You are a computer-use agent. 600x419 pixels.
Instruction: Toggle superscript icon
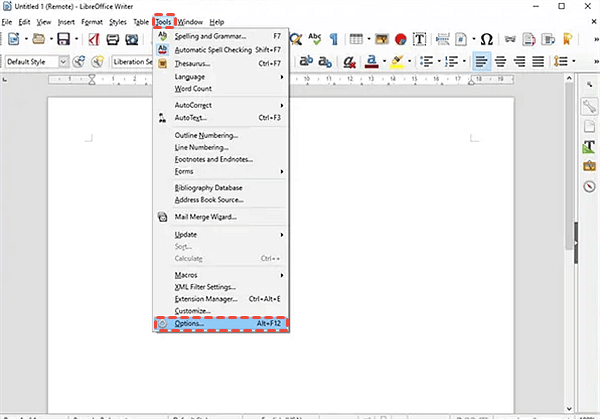306,61
